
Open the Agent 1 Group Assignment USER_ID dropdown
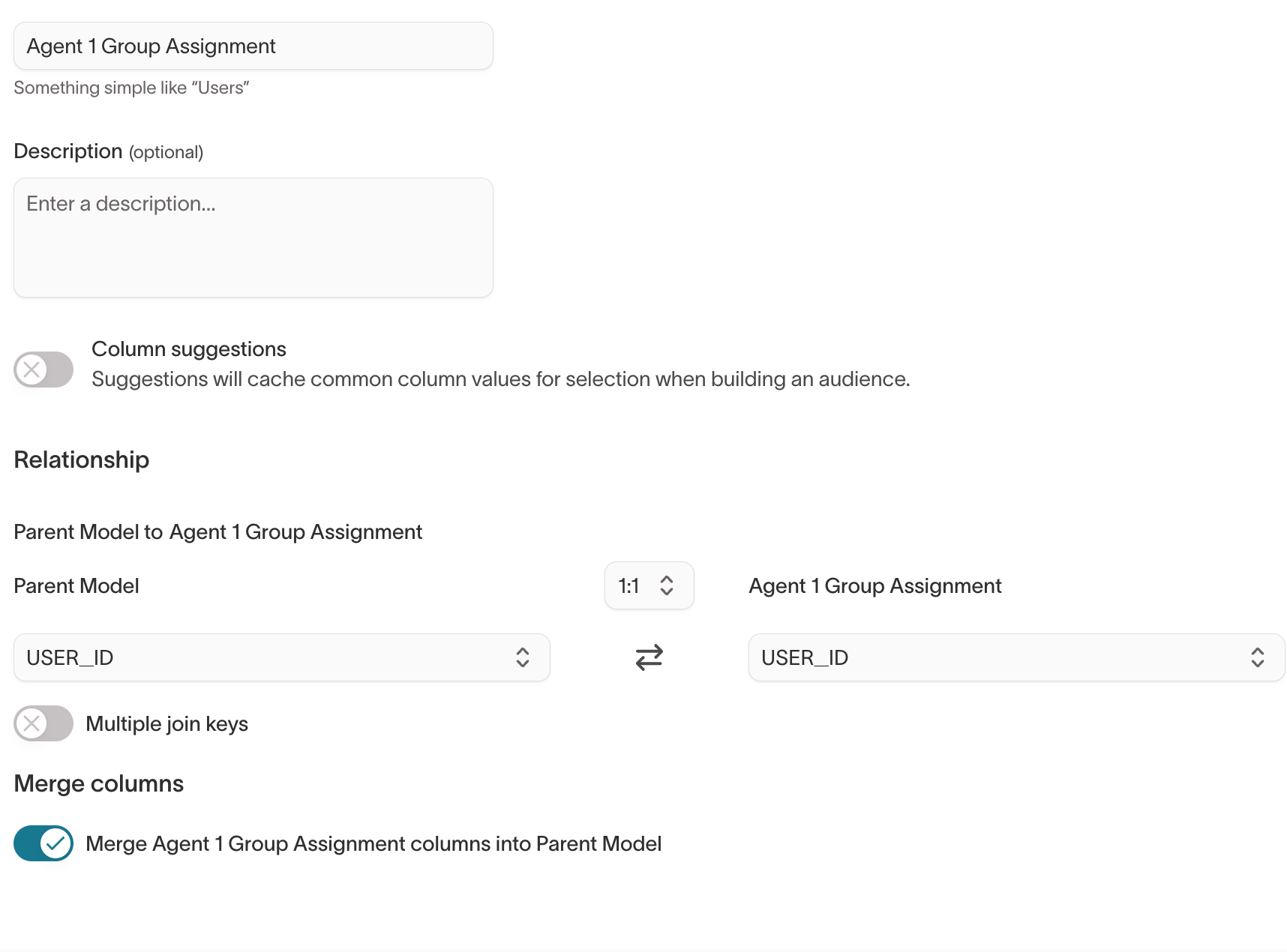pyautogui.click(x=1015, y=657)
